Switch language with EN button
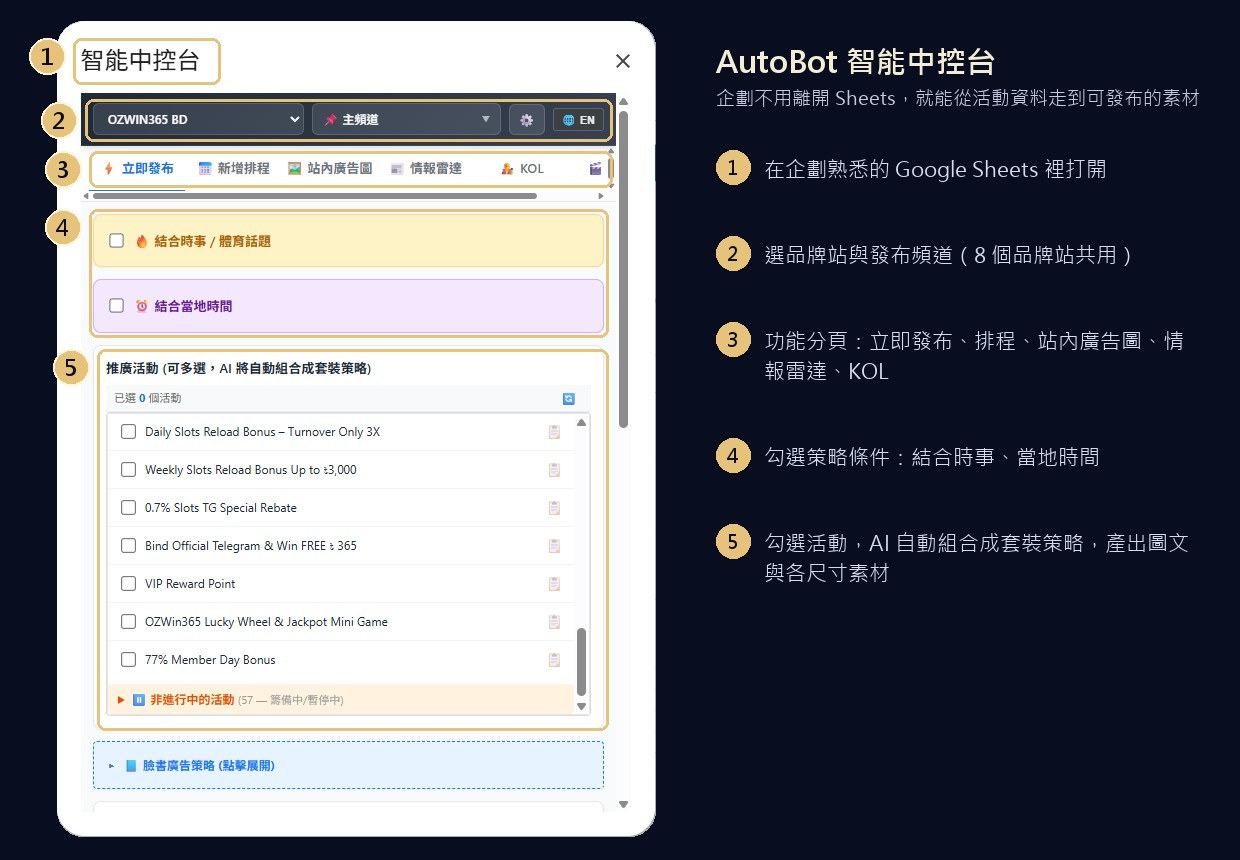1240x860 pixels. (579, 120)
